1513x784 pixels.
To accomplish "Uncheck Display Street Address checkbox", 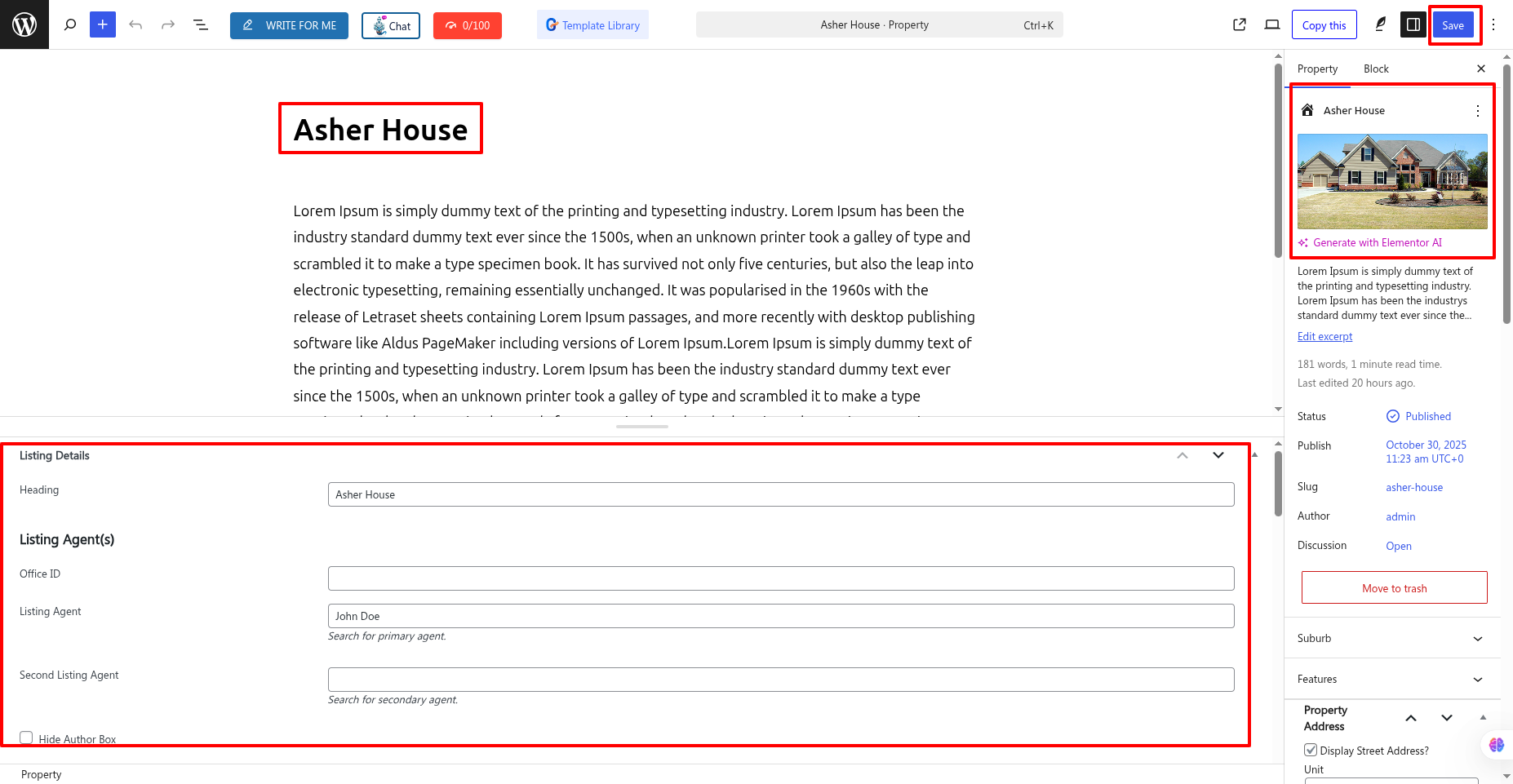I will click(1311, 750).
